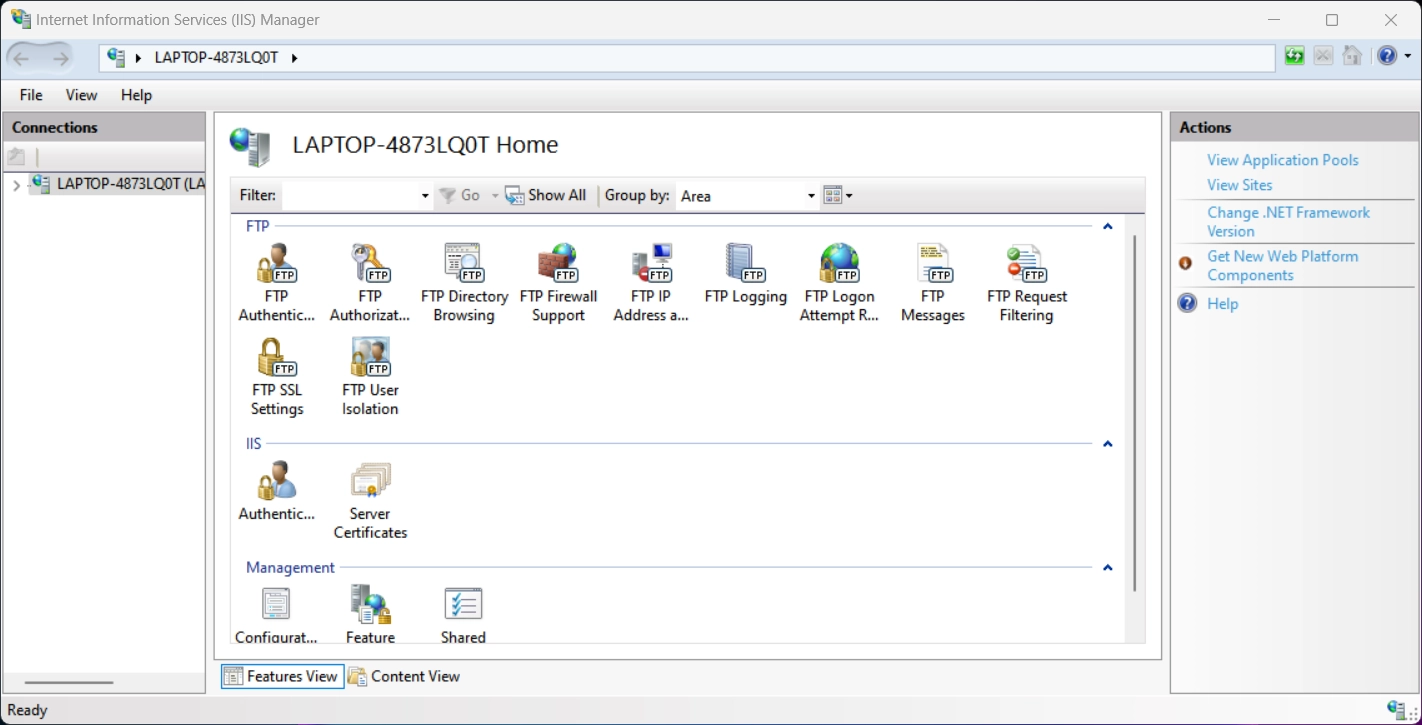This screenshot has width=1422, height=725.
Task: Click Get New Web Platform Components link
Action: [1282, 266]
